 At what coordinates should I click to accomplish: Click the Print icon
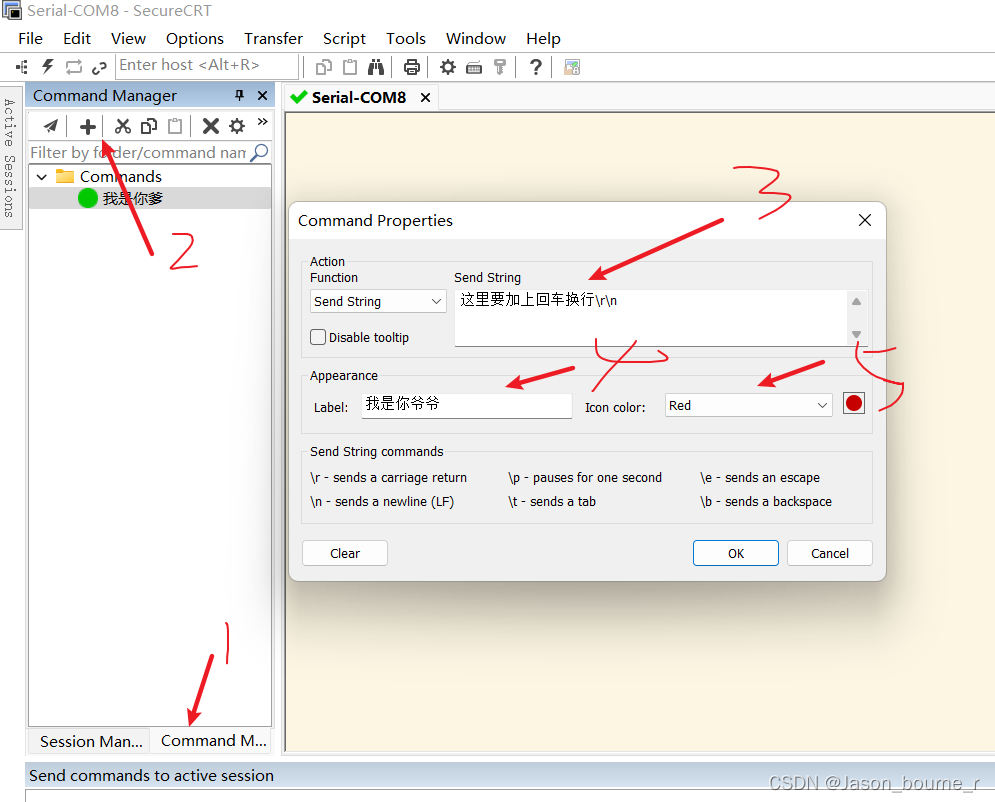point(412,67)
